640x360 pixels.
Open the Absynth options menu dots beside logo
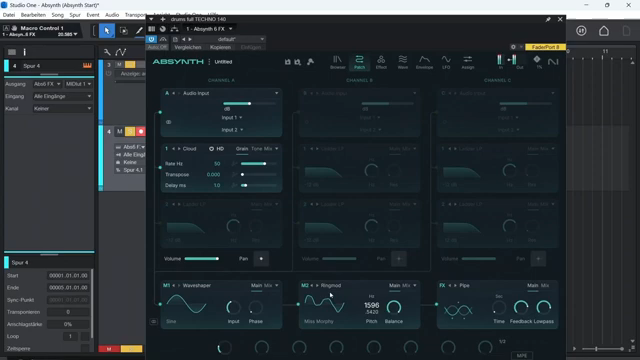(209, 62)
